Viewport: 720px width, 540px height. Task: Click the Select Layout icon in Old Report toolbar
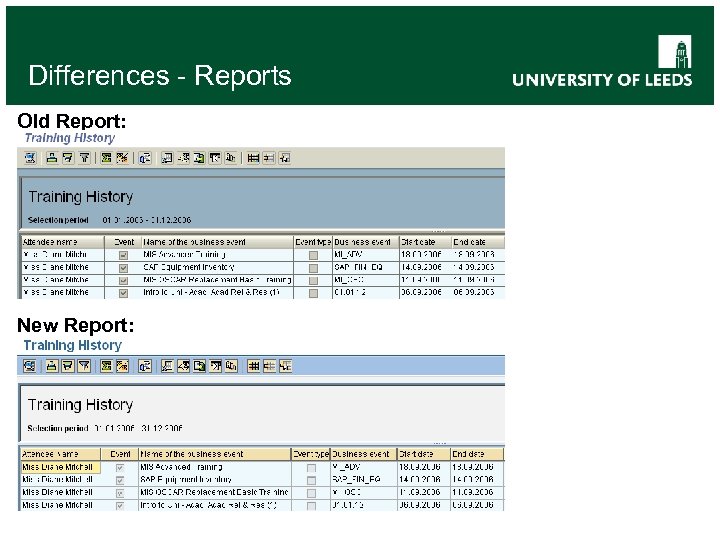point(269,158)
